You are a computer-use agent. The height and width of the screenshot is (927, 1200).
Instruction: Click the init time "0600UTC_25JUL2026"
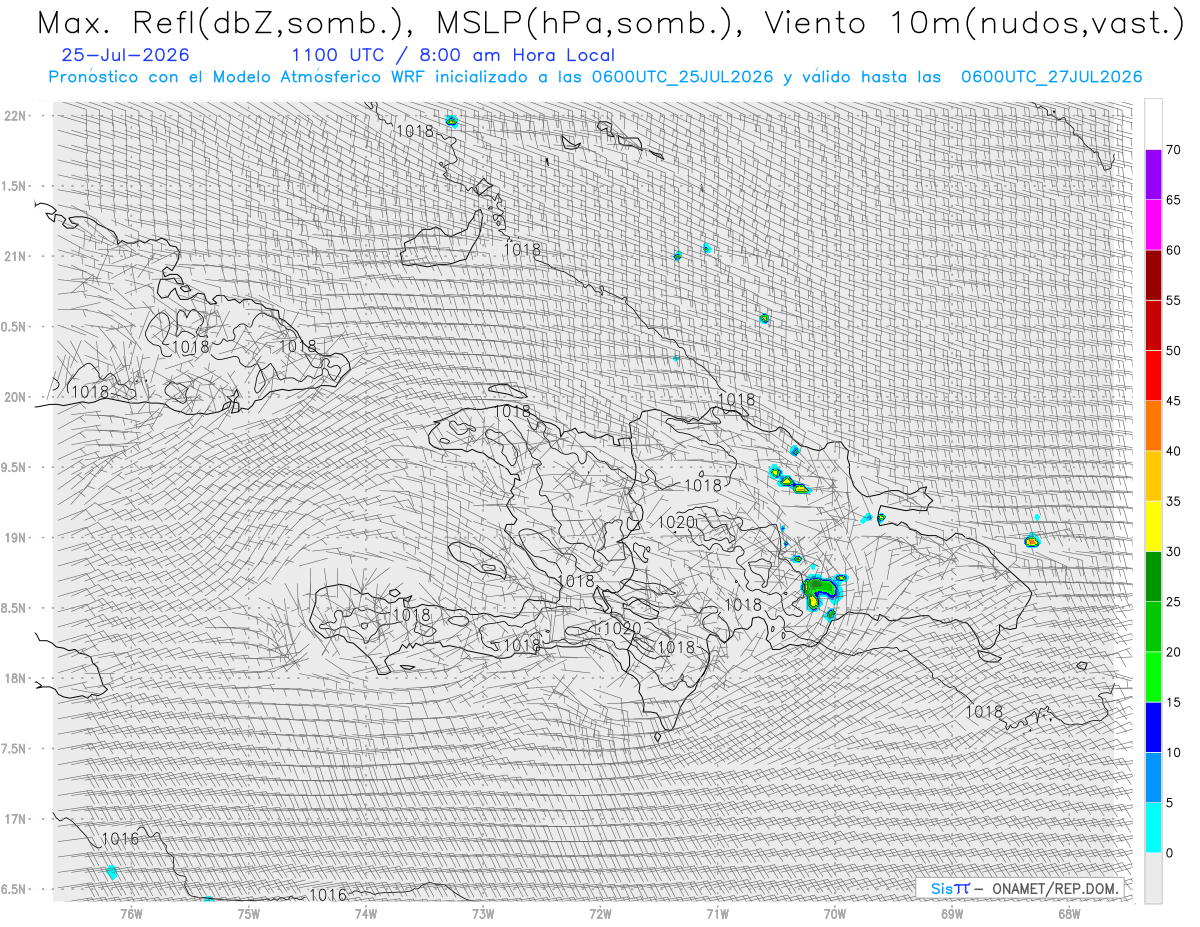pyautogui.click(x=682, y=77)
